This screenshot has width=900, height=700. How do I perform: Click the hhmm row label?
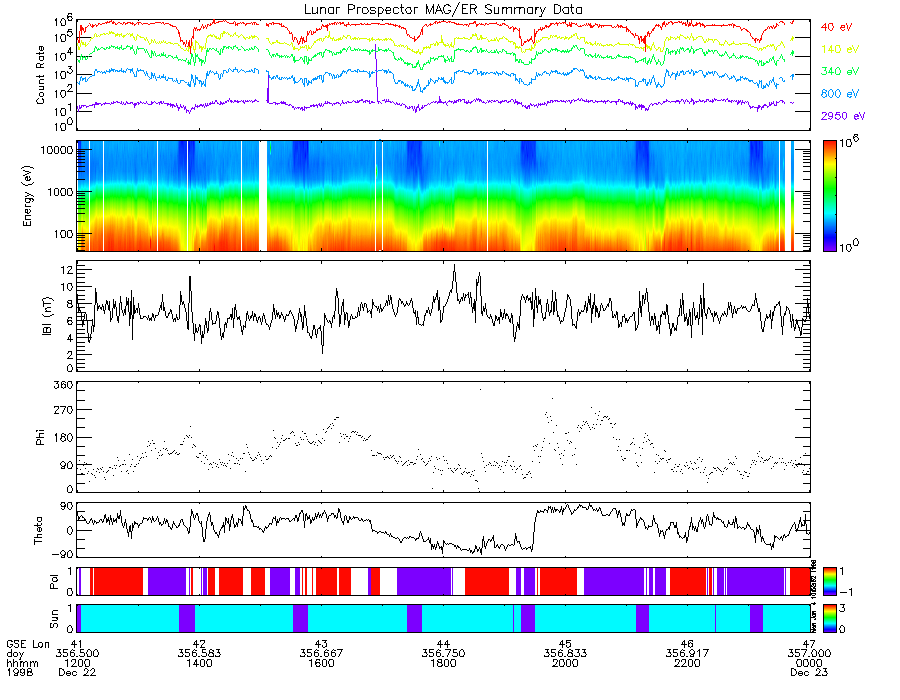pyautogui.click(x=22, y=663)
